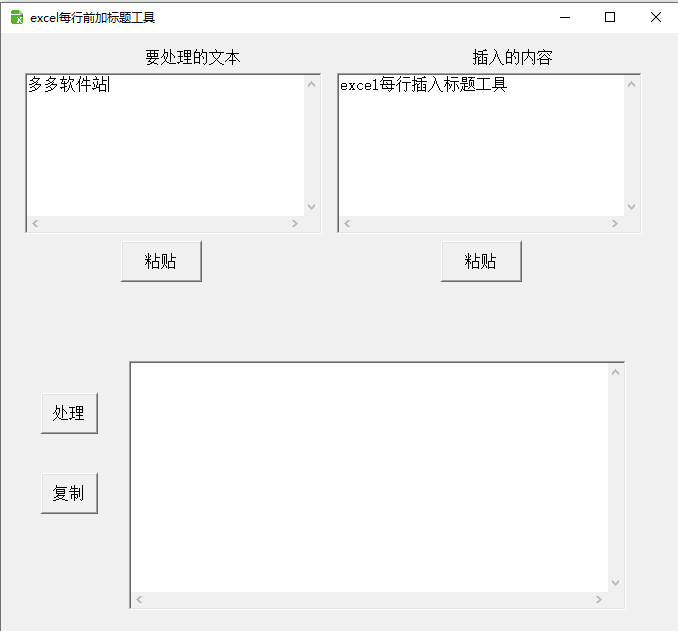The width and height of the screenshot is (678, 631).
Task: Click right arrow of 插入的内容 horizontal scrollbar
Action: click(615, 224)
